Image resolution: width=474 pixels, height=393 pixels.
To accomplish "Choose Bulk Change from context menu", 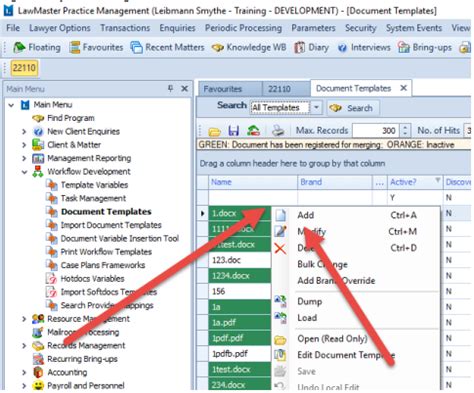I will click(x=356, y=264).
